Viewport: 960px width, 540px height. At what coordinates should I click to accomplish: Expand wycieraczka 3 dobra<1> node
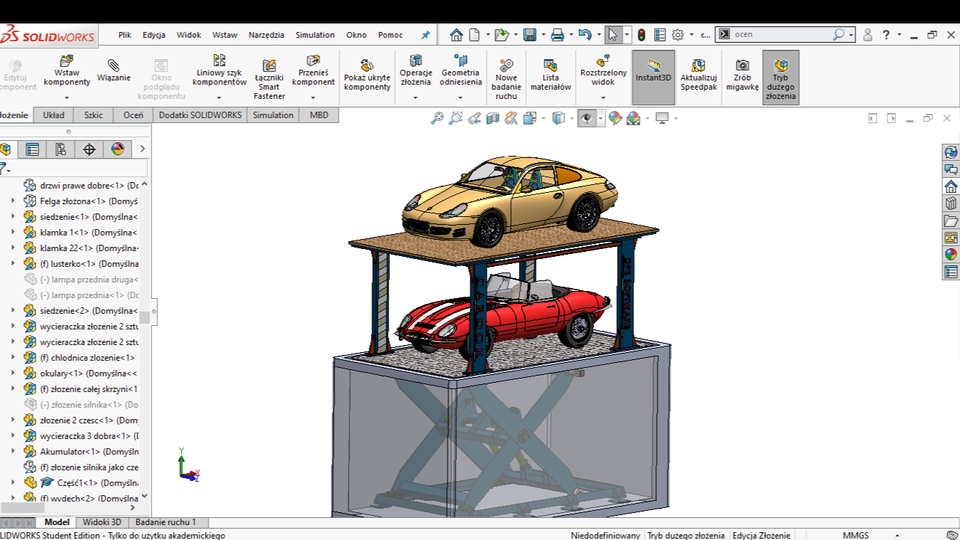(13, 435)
